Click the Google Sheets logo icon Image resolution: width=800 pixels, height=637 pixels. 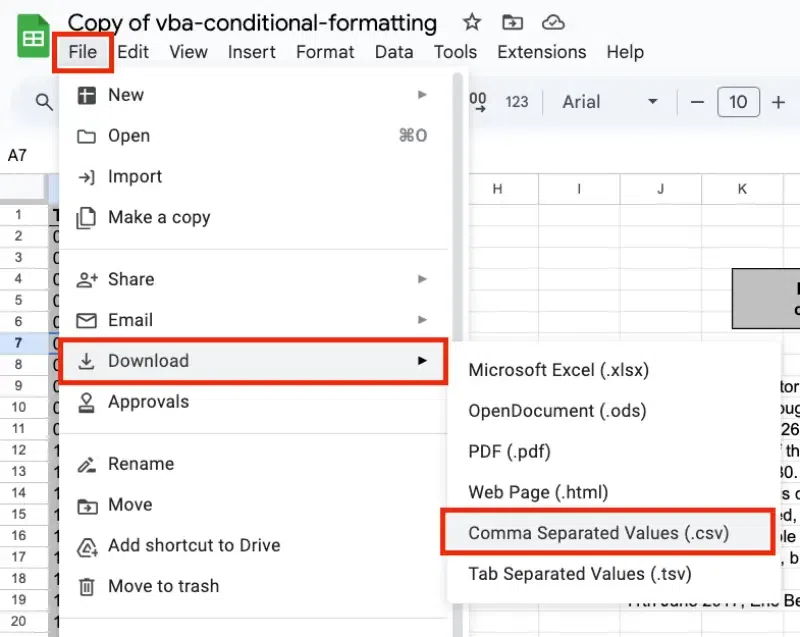click(33, 38)
